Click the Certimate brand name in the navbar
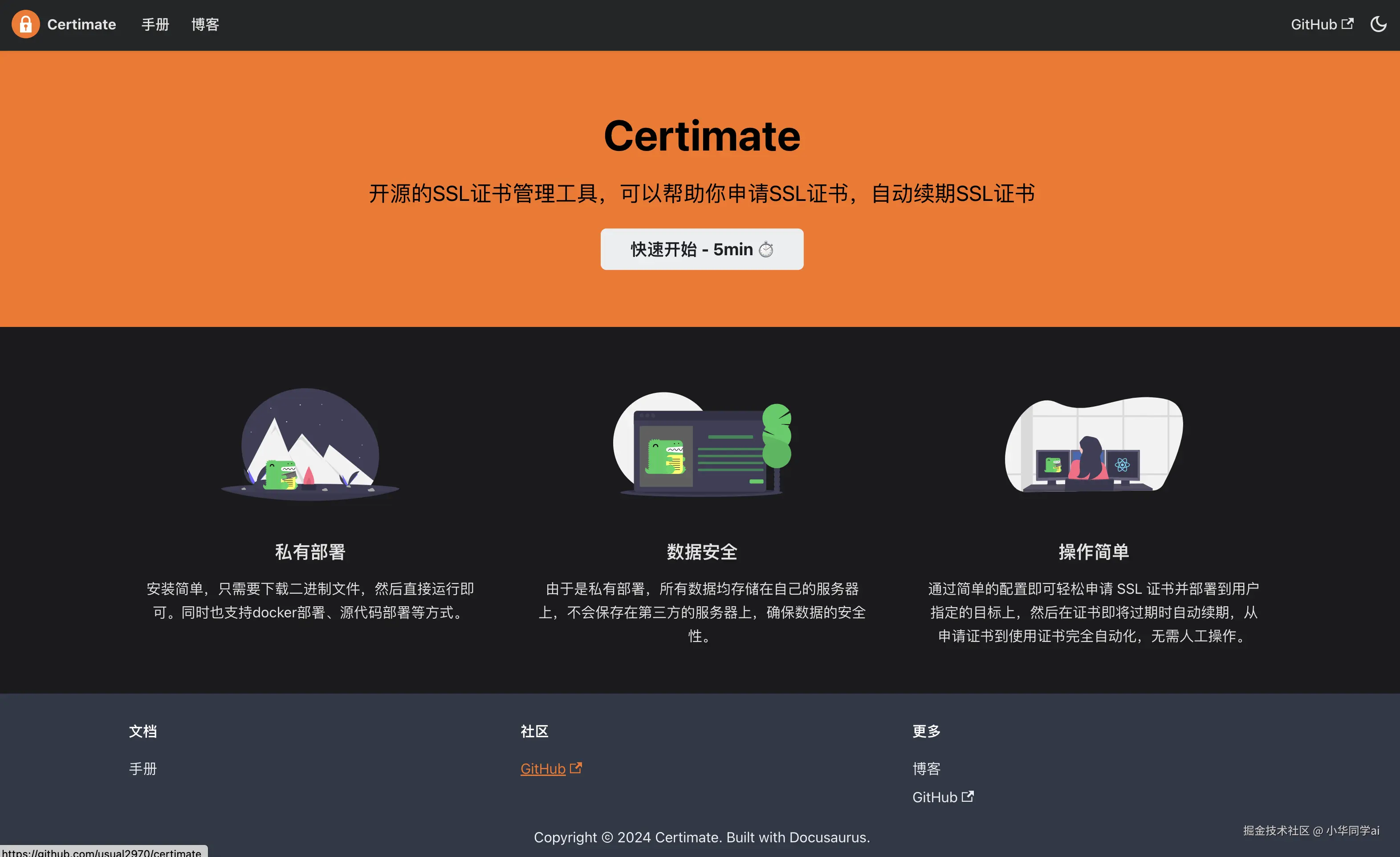Image resolution: width=1400 pixels, height=857 pixels. click(81, 24)
